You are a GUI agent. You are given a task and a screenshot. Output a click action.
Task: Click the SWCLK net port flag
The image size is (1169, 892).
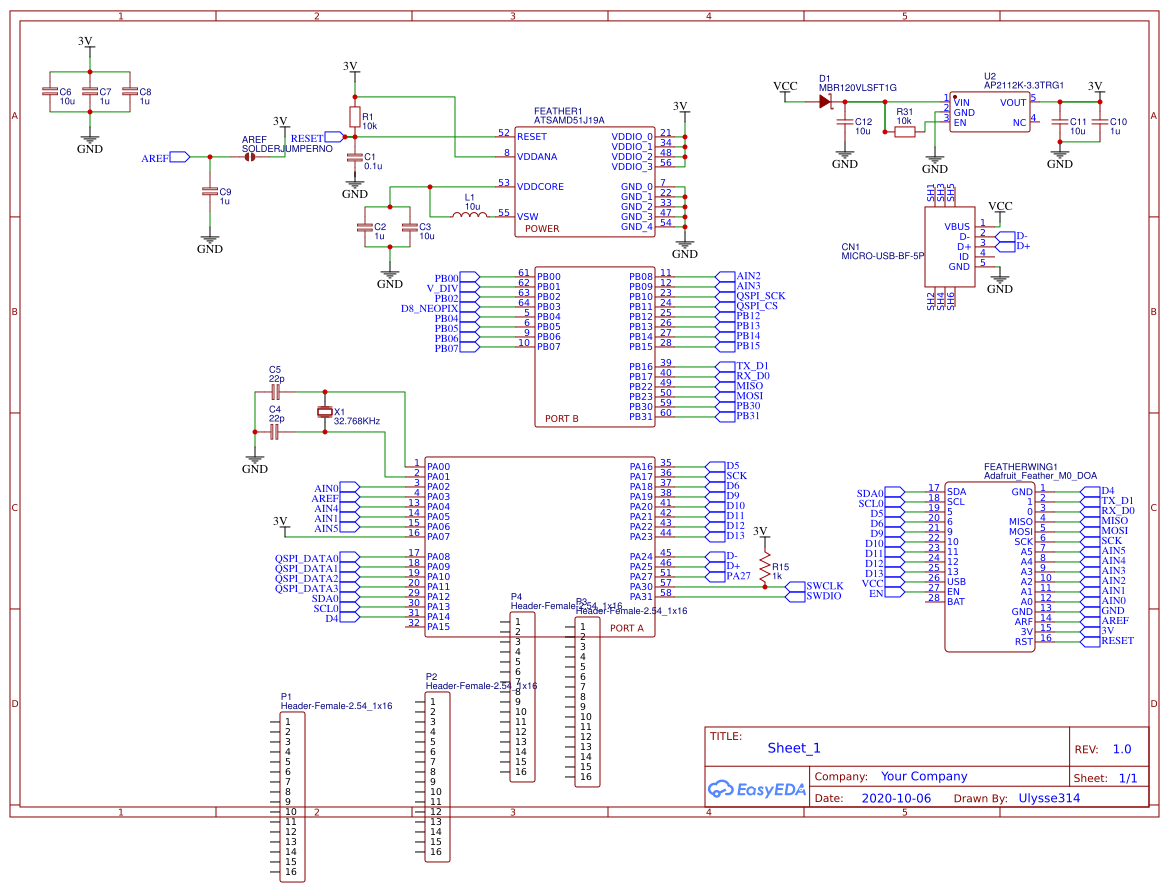824,586
